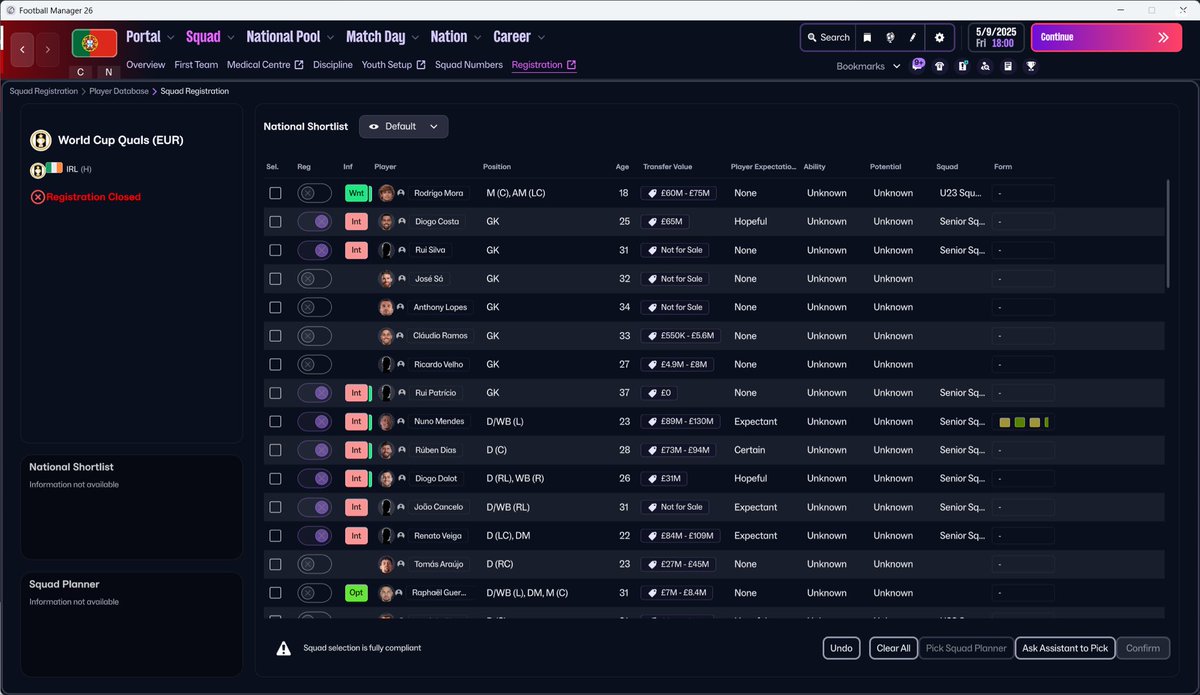Screen dimensions: 1200x695
Task: Click the Undo button
Action: pos(842,648)
